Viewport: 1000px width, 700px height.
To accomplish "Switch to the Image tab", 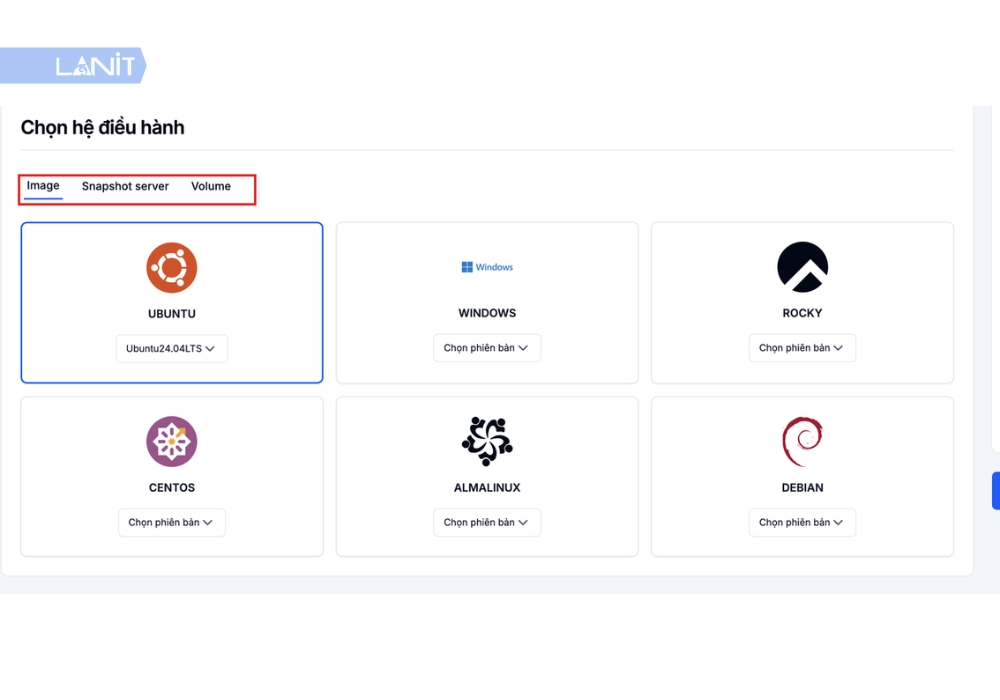I will click(43, 186).
